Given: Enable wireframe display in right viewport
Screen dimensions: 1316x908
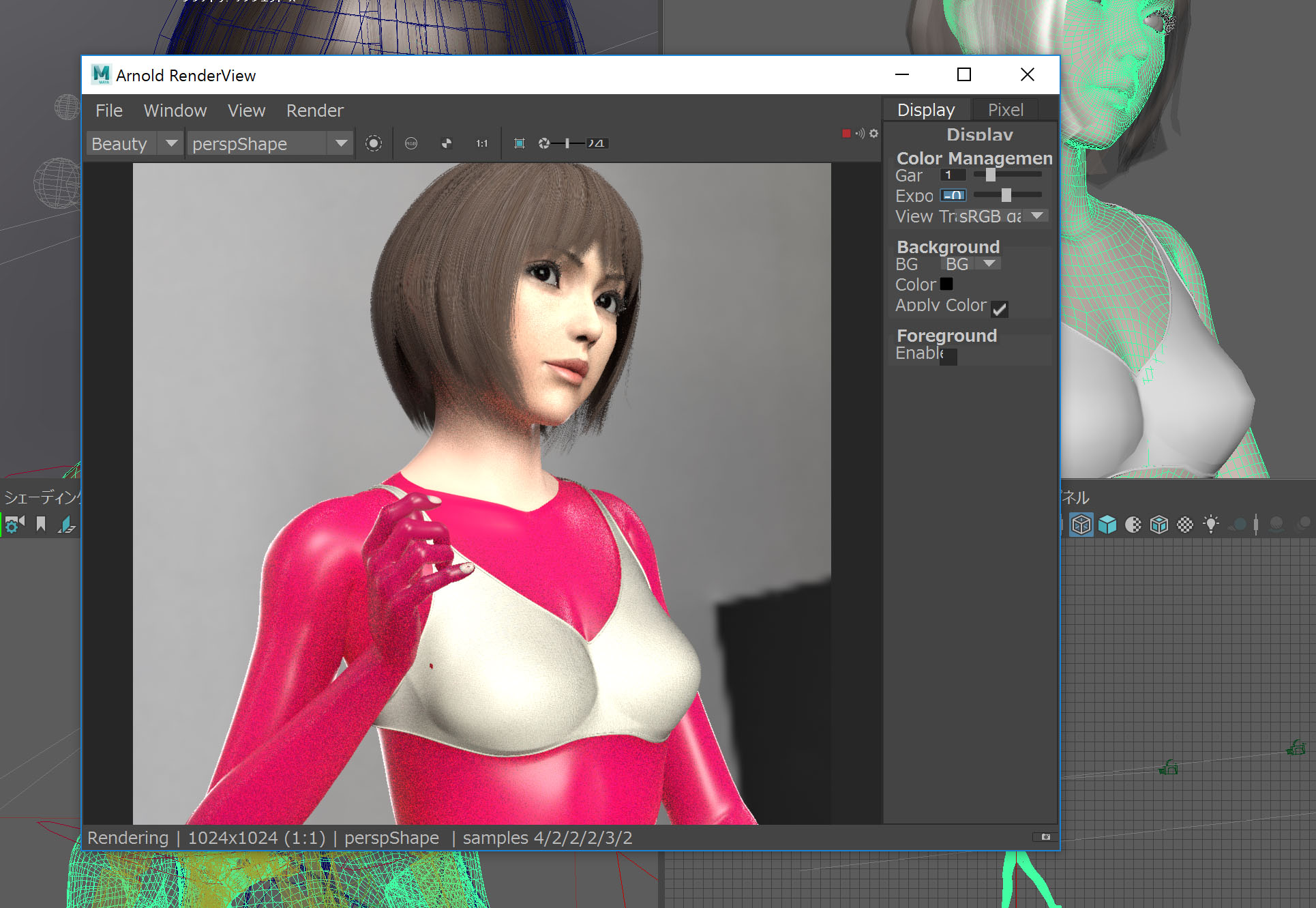Looking at the screenshot, I should click(x=1081, y=524).
